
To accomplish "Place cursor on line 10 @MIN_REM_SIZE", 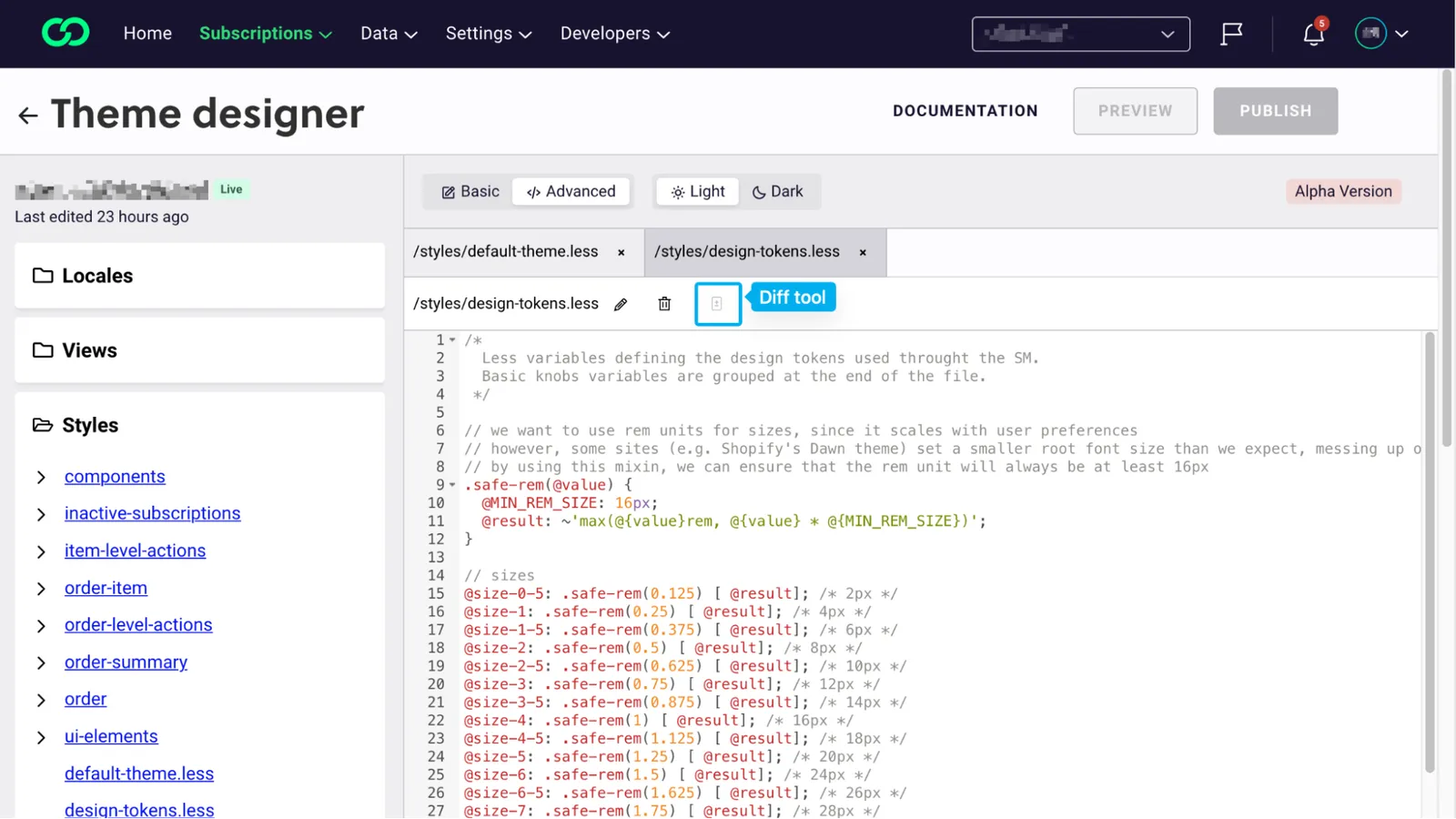I will click(x=540, y=503).
